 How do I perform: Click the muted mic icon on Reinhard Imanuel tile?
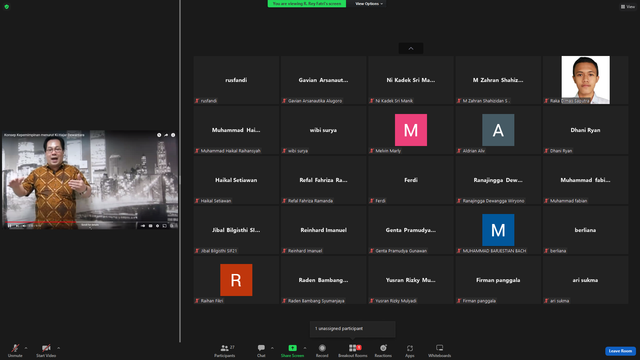284,251
